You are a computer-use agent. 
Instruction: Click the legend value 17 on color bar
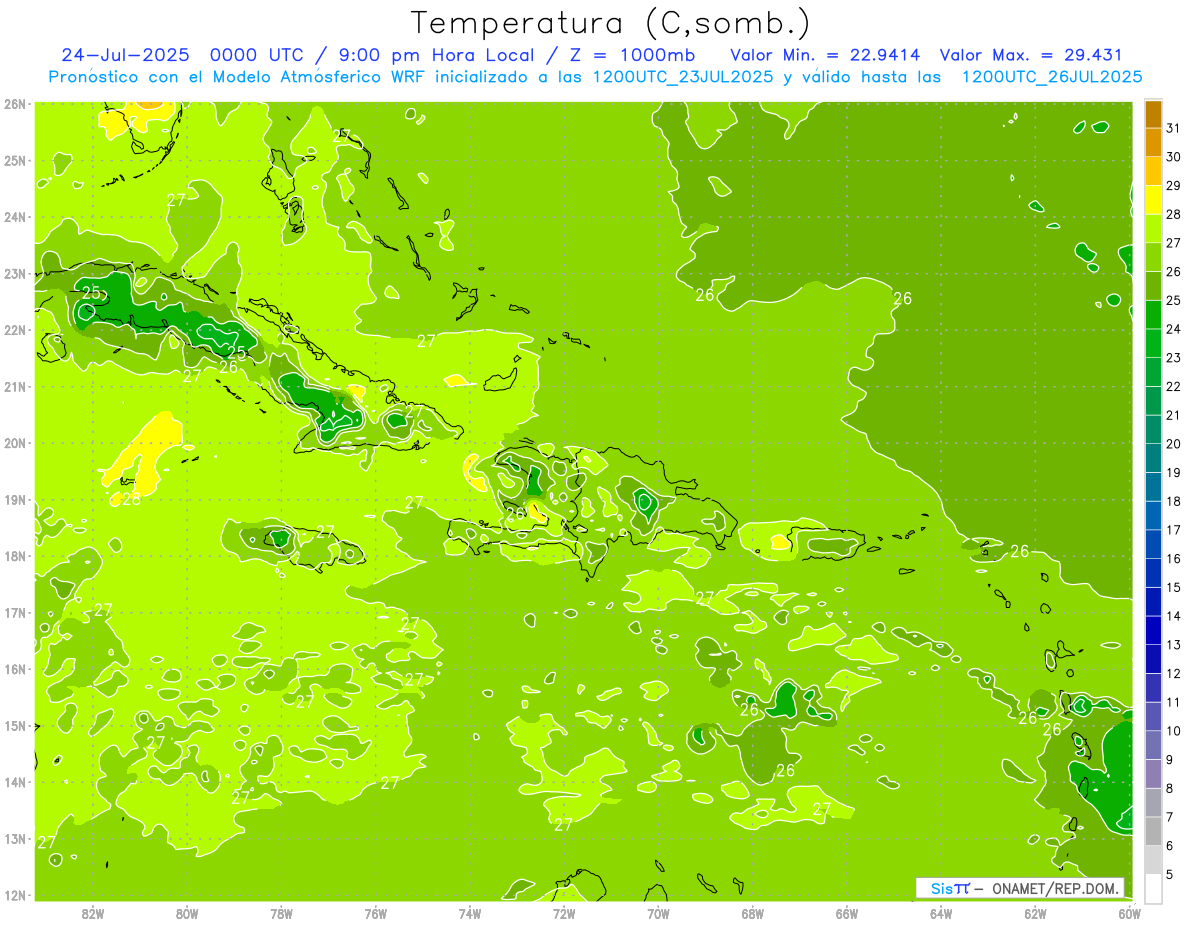pyautogui.click(x=1174, y=529)
